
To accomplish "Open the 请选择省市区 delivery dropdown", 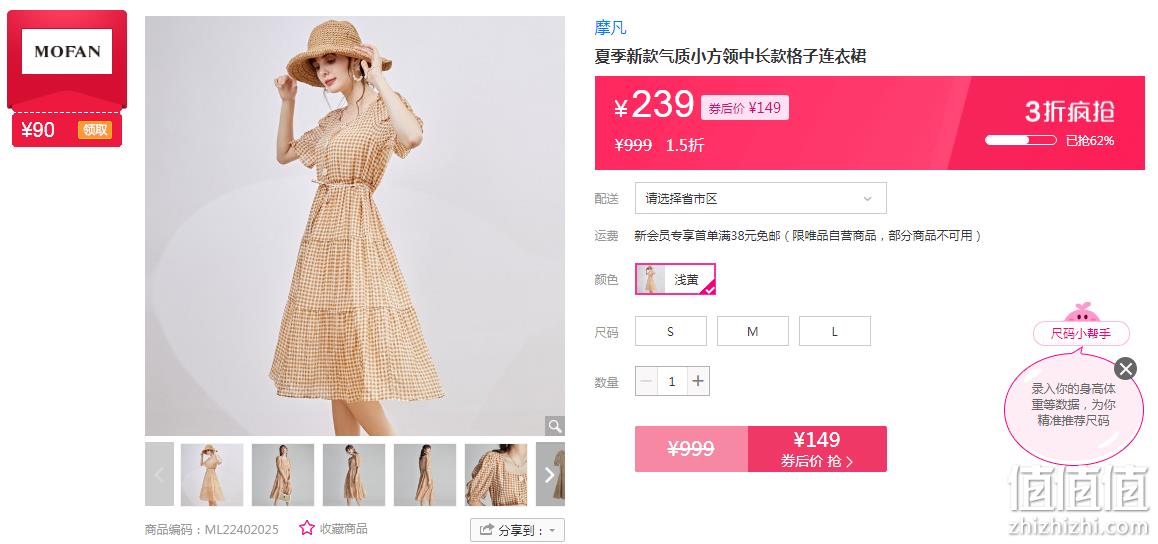I will 761,199.
